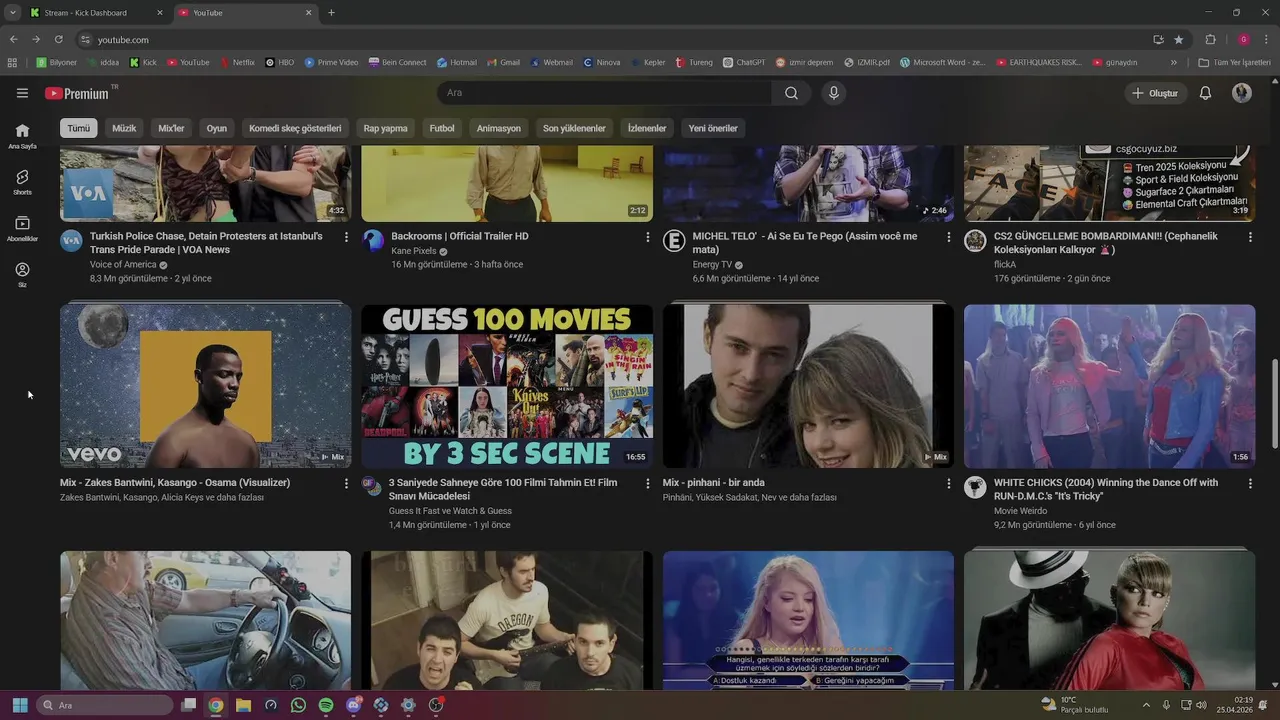Select the Müzik filter chip

coord(124,128)
